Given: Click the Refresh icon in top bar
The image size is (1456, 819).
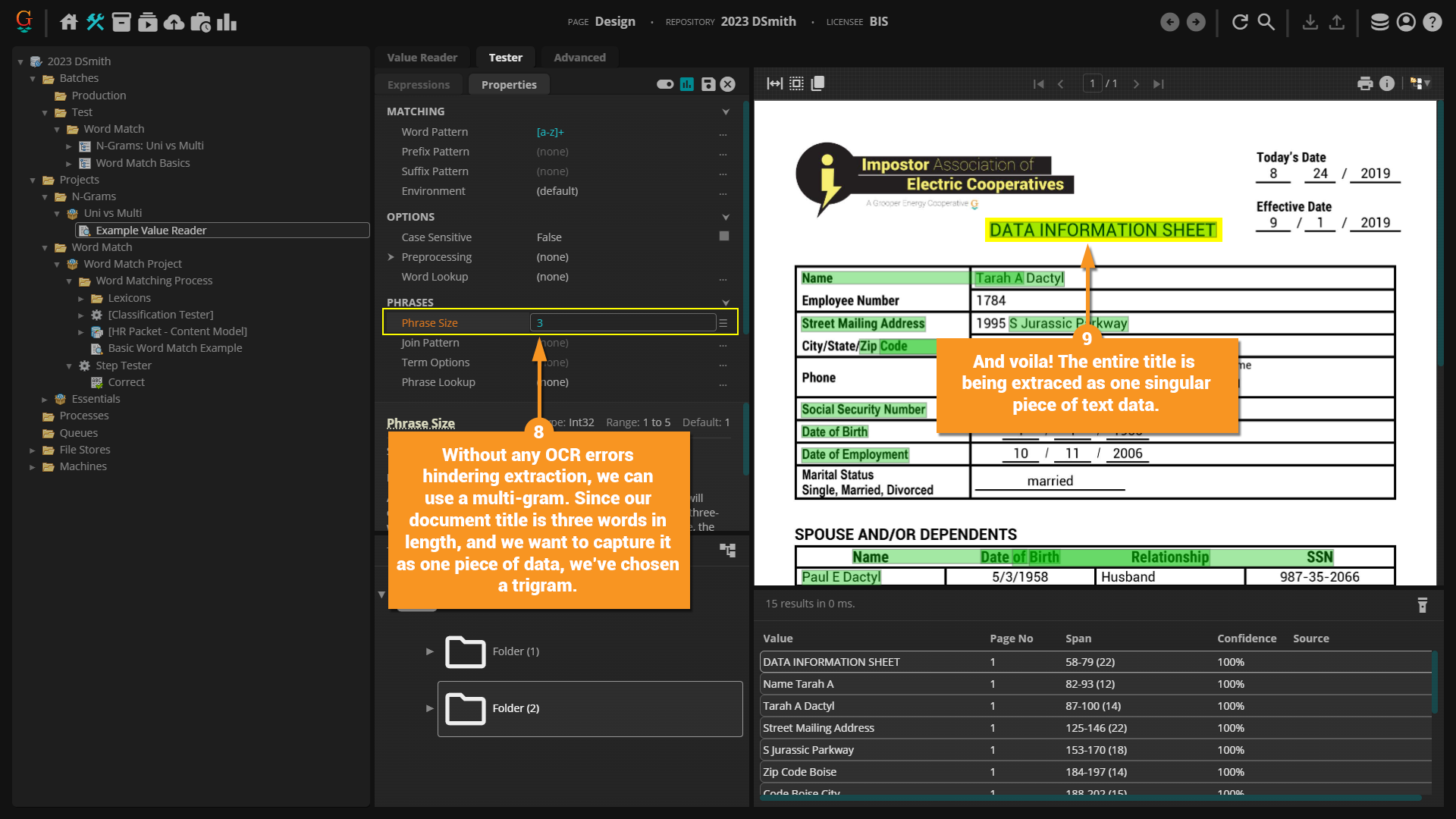Looking at the screenshot, I should [x=1240, y=22].
